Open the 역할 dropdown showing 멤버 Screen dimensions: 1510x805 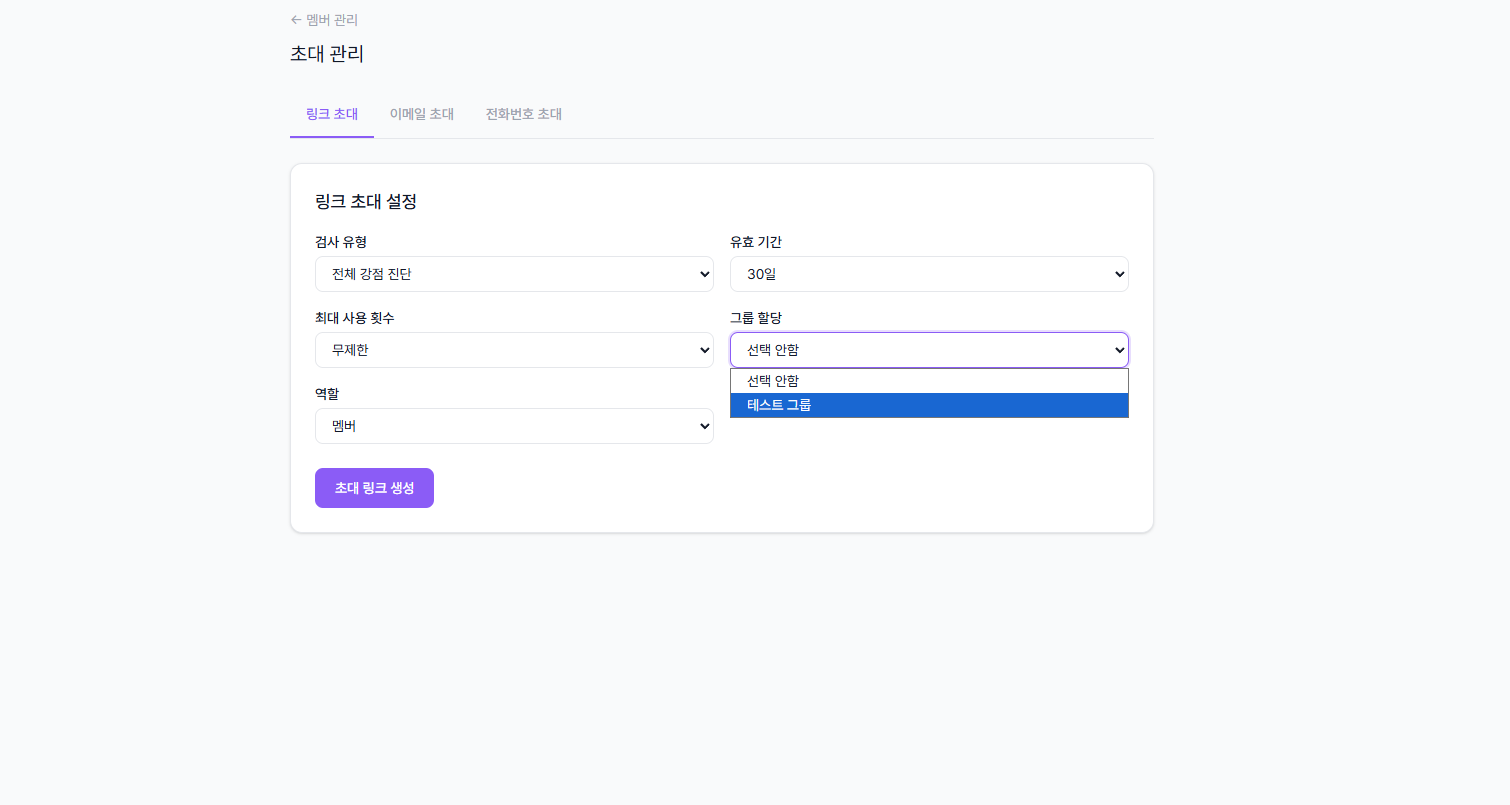coord(514,426)
